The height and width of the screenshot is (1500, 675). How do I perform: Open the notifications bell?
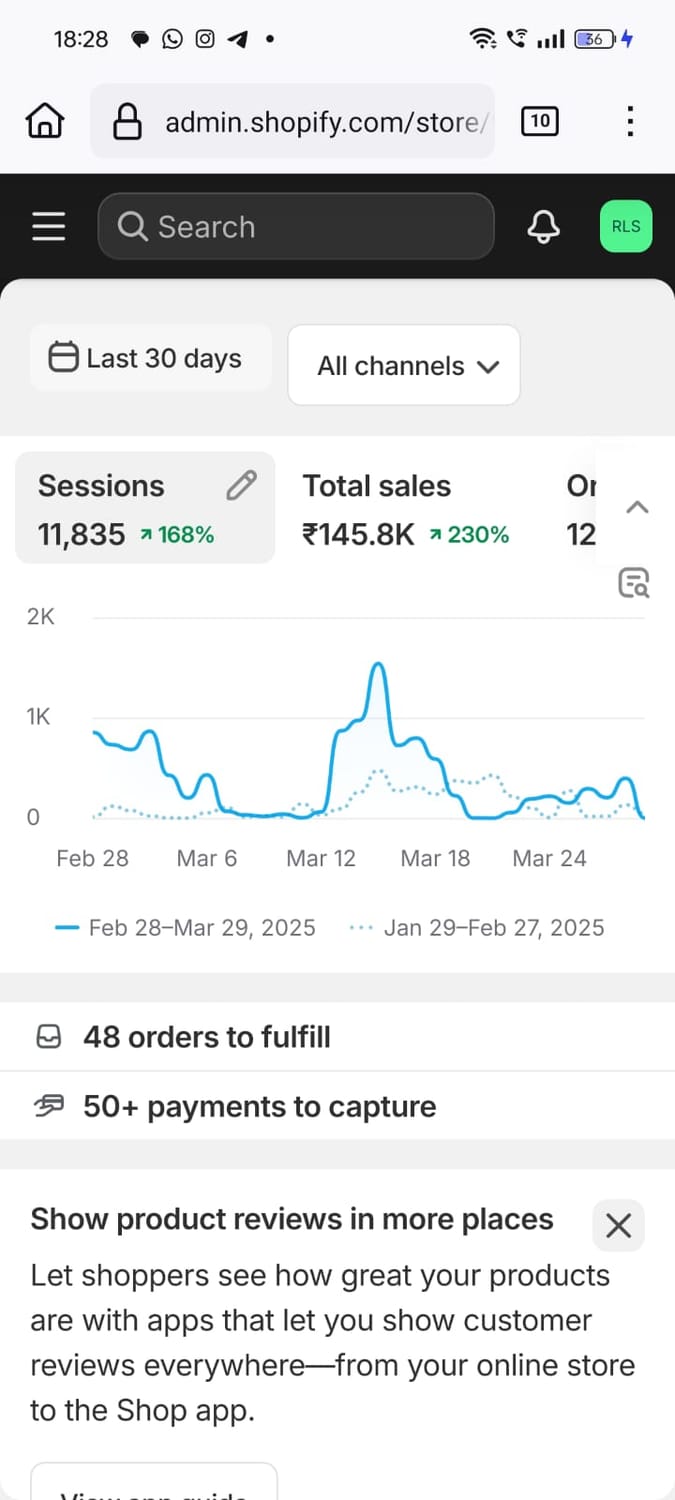point(544,227)
